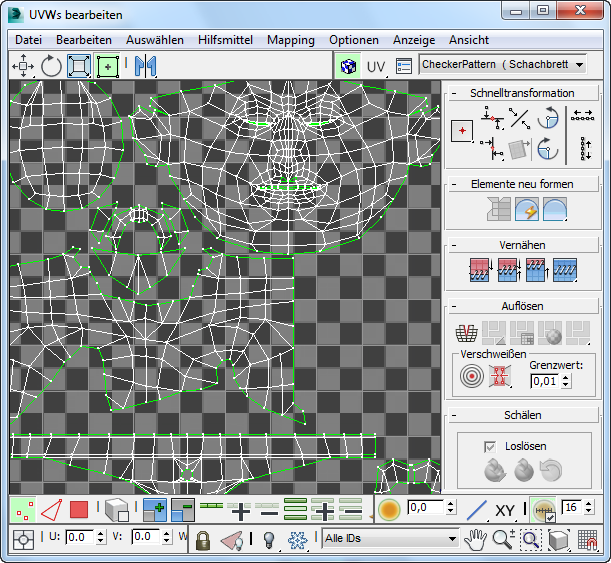611x563 pixels.
Task: Toggle the checker map display button
Action: (x=348, y=66)
